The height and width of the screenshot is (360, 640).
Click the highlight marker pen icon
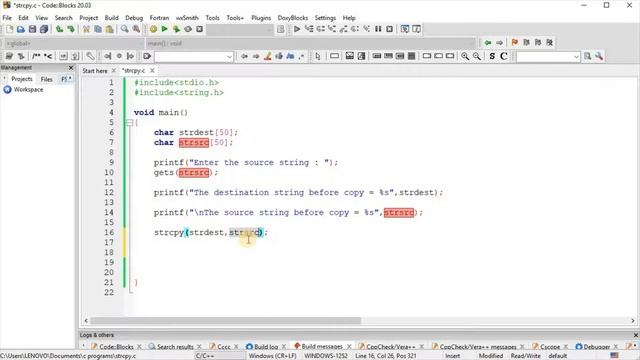click(267, 56)
